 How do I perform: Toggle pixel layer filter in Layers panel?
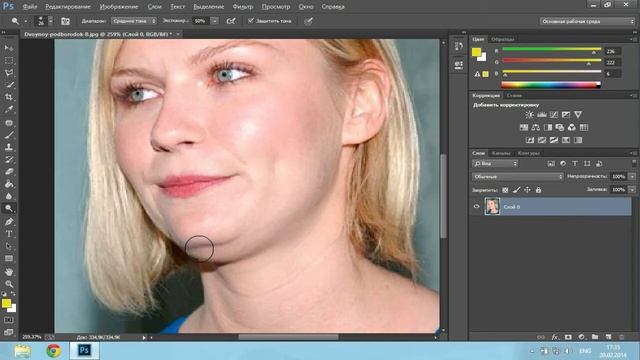tap(551, 164)
